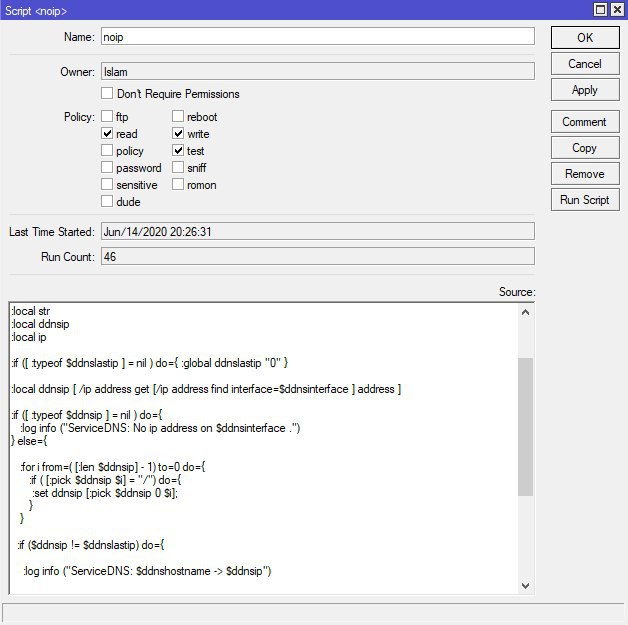Click the bottom status bar field
The image size is (628, 625).
pos(313,613)
